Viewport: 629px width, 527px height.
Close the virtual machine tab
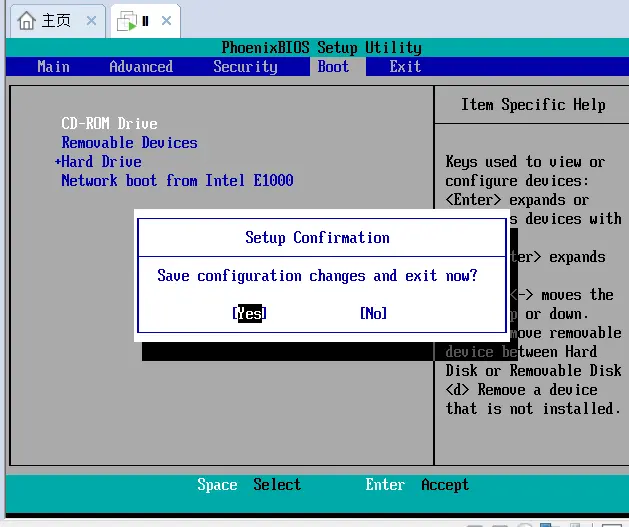click(166, 20)
